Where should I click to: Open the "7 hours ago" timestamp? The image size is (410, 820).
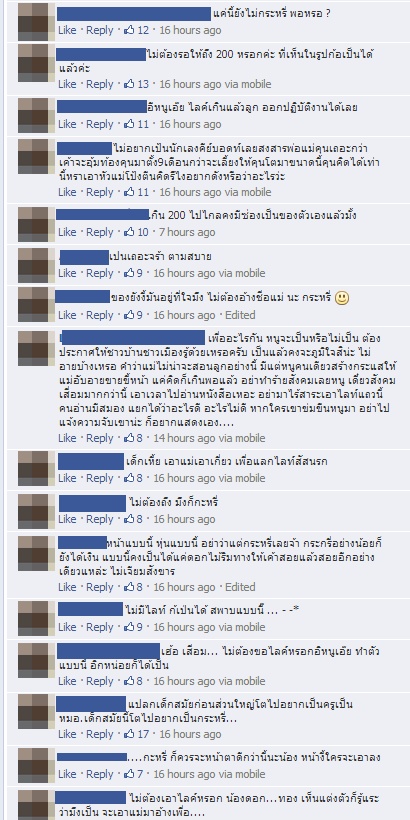click(187, 232)
